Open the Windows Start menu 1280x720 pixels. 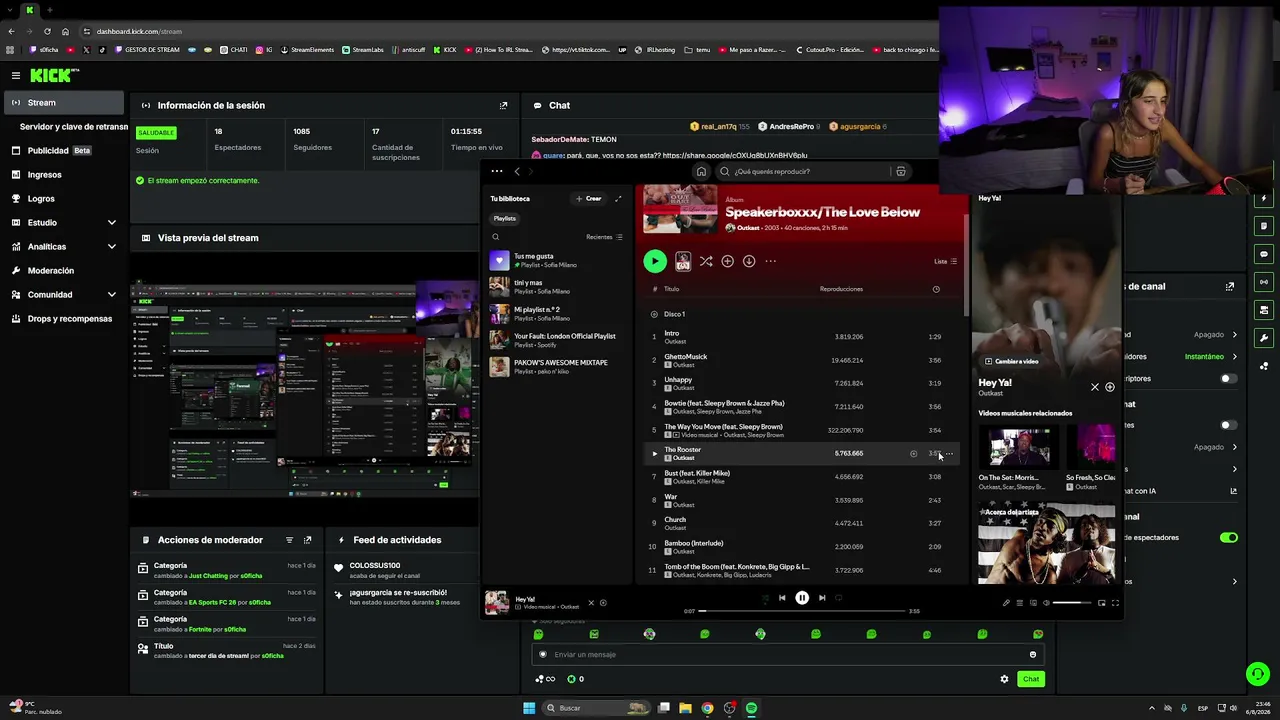click(x=529, y=708)
